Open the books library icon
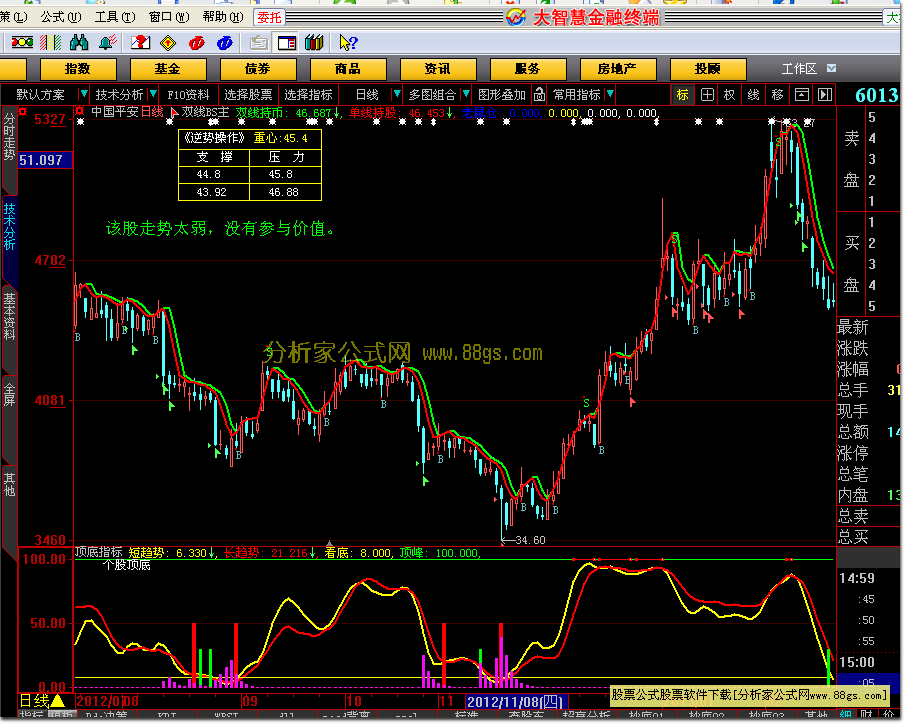 [314, 42]
